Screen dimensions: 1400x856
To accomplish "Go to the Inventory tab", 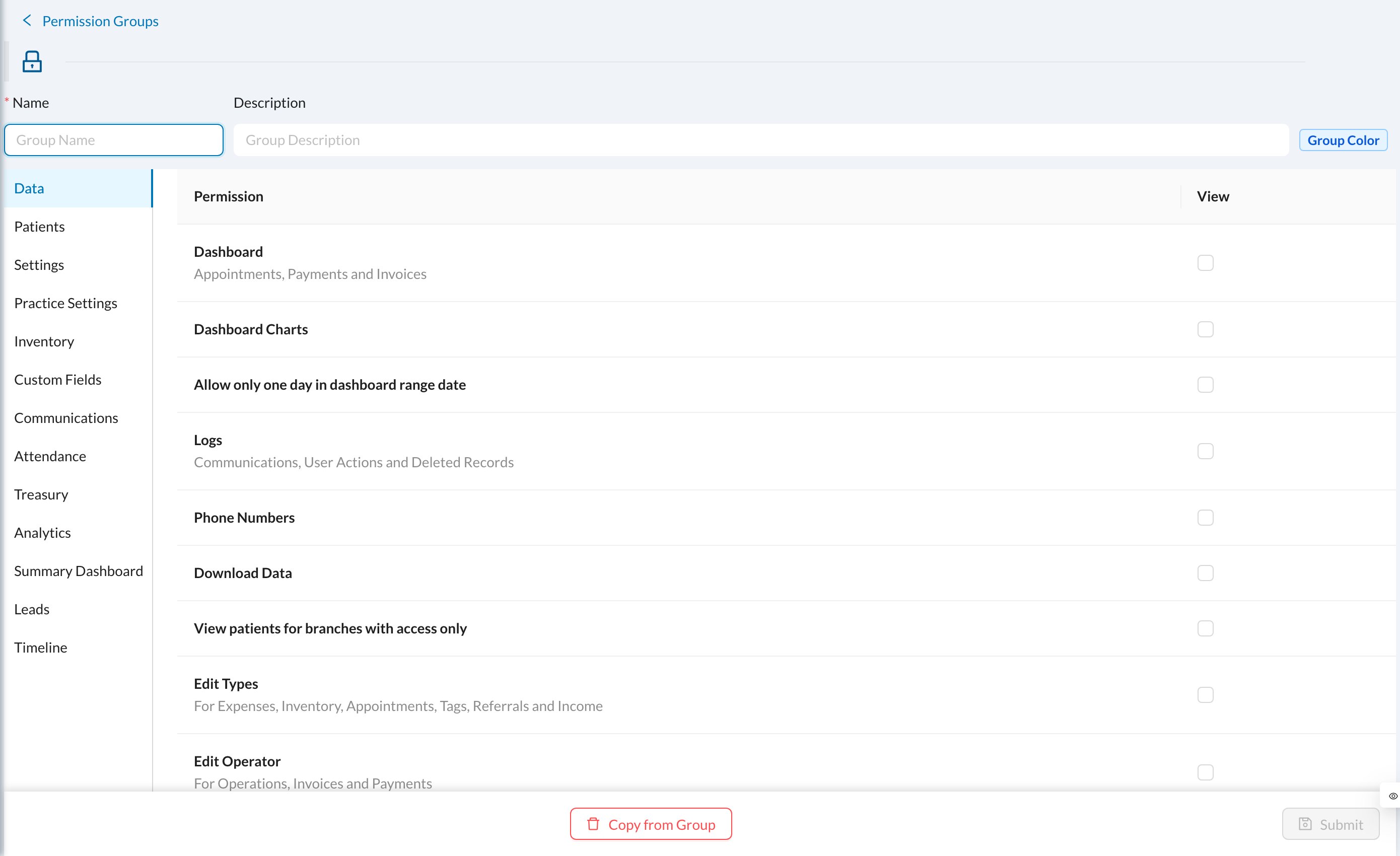I will [x=79, y=341].
